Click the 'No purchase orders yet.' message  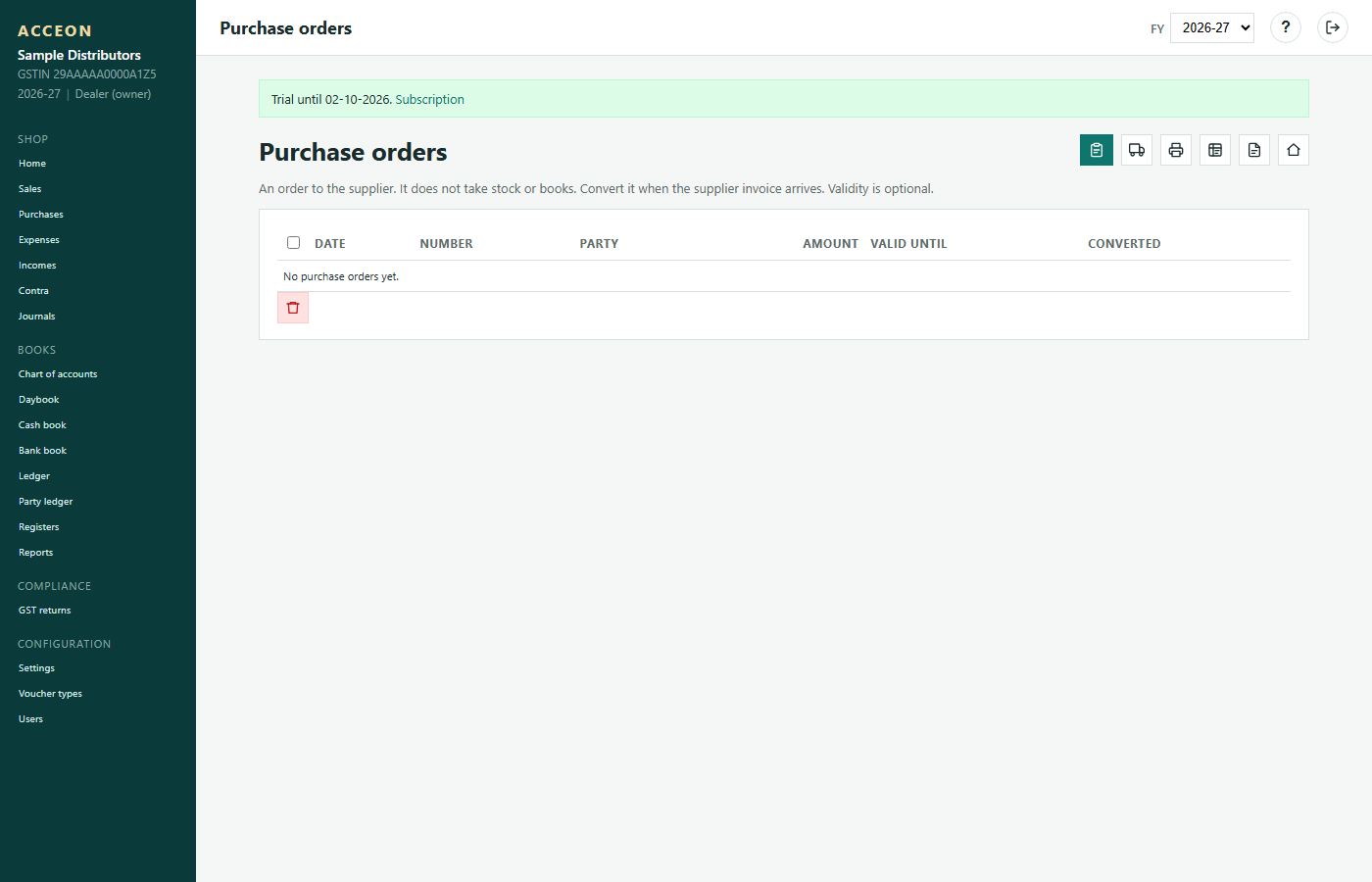pyautogui.click(x=341, y=276)
